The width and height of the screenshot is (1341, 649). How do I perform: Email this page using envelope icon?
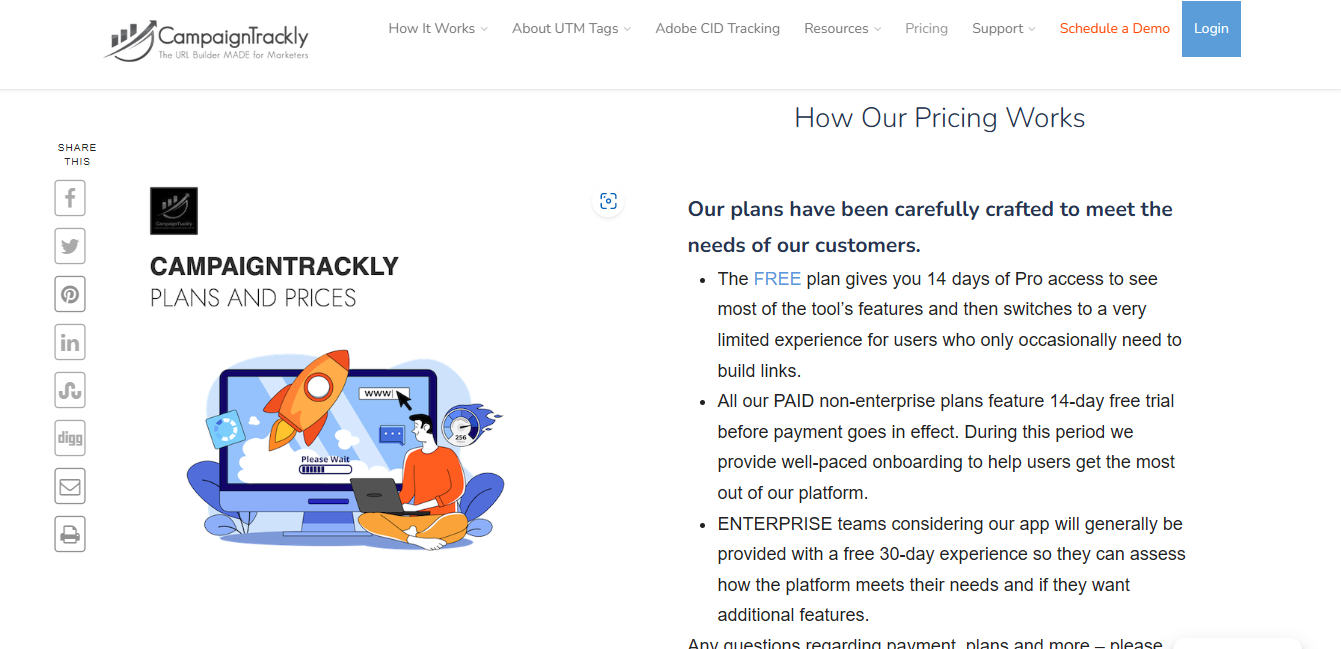(x=70, y=486)
